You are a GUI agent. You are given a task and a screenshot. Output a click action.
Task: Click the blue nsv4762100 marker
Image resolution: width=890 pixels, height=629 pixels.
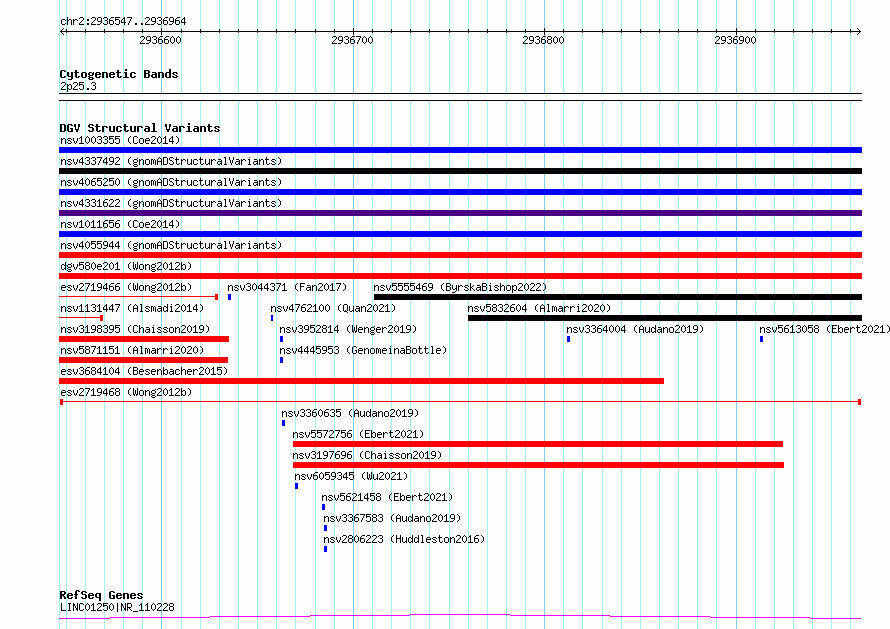272,318
